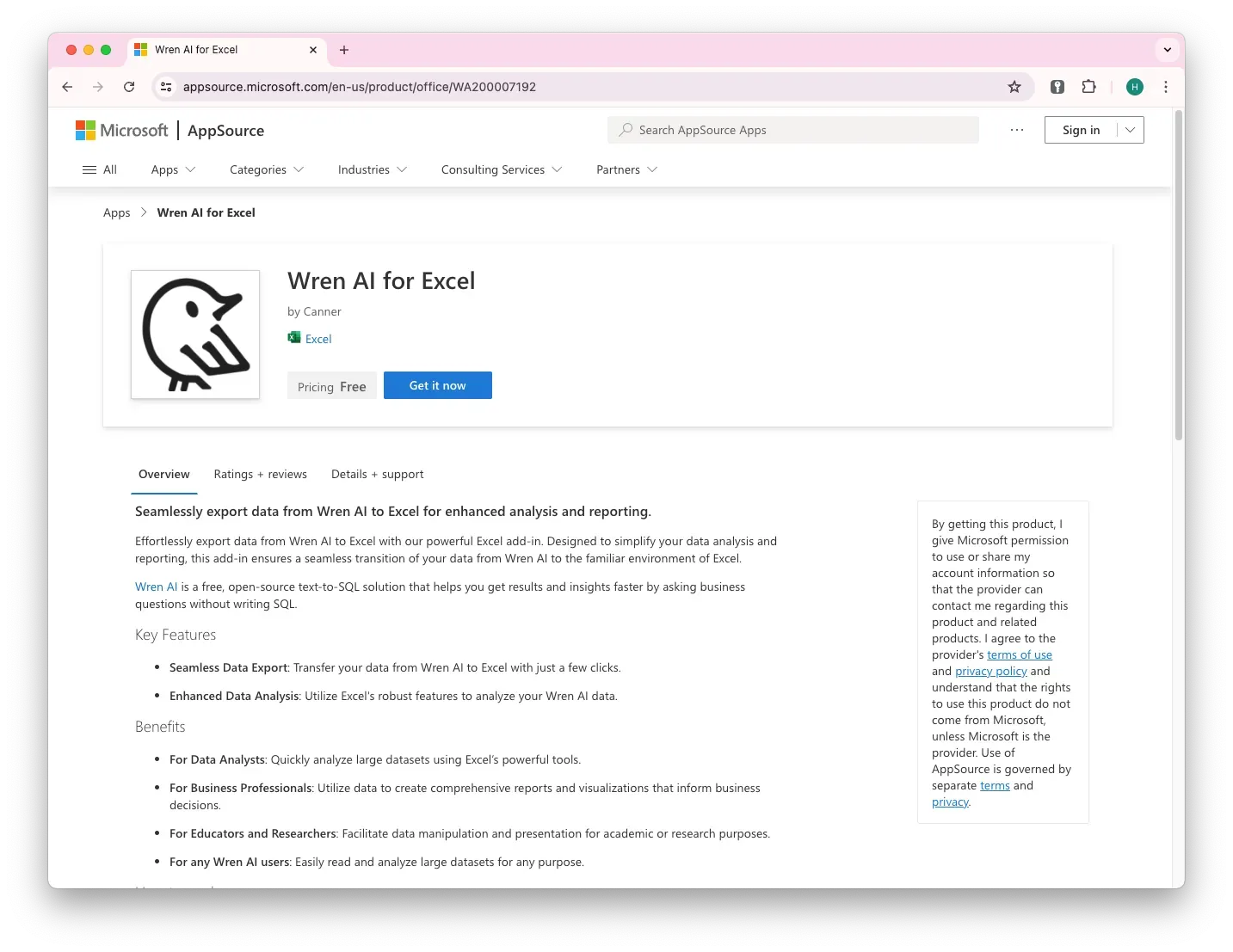Open the green H profile avatar
This screenshot has height=952, width=1233.
click(1135, 87)
